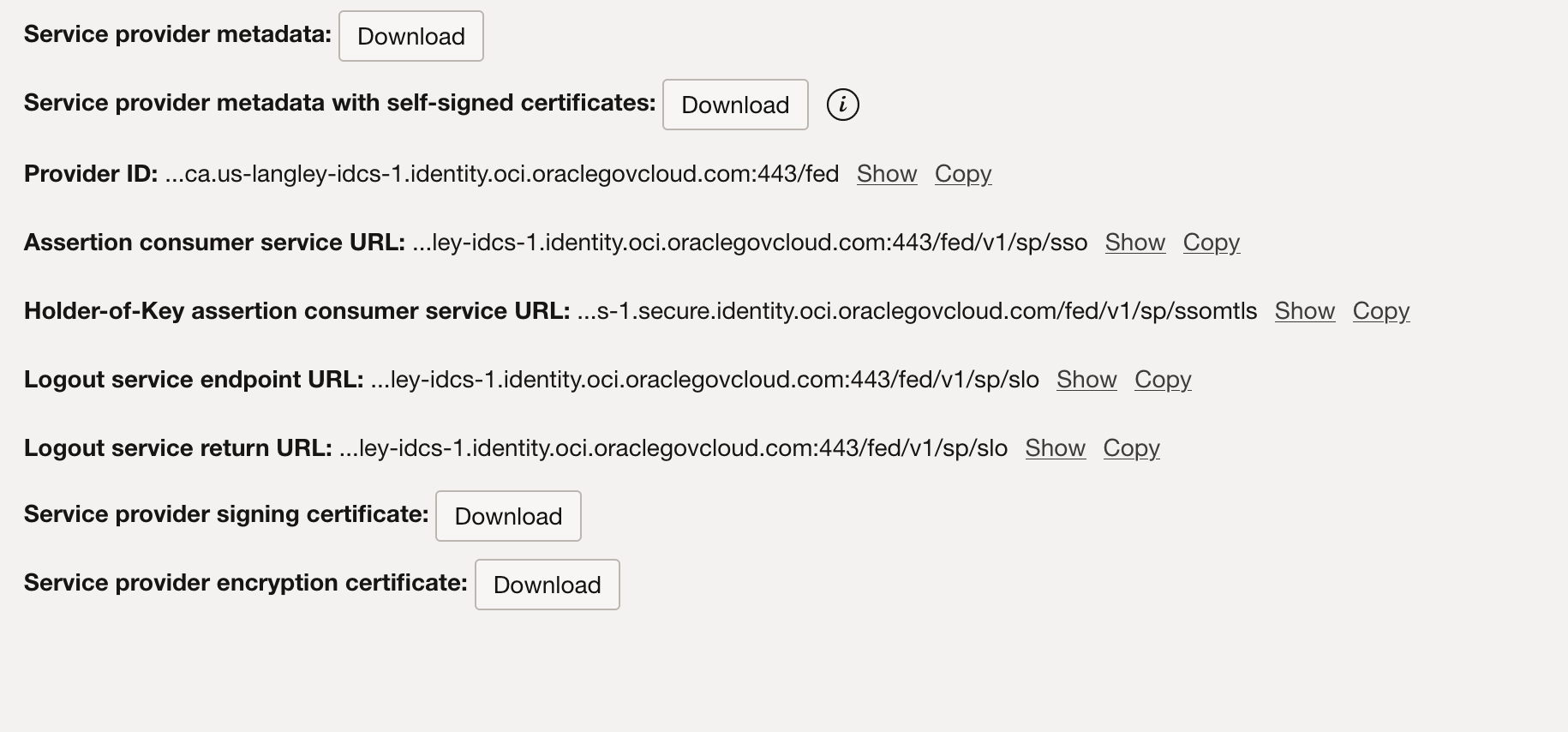Click the Logout service endpoint URL value
The width and height of the screenshot is (1568, 732).
(x=705, y=380)
